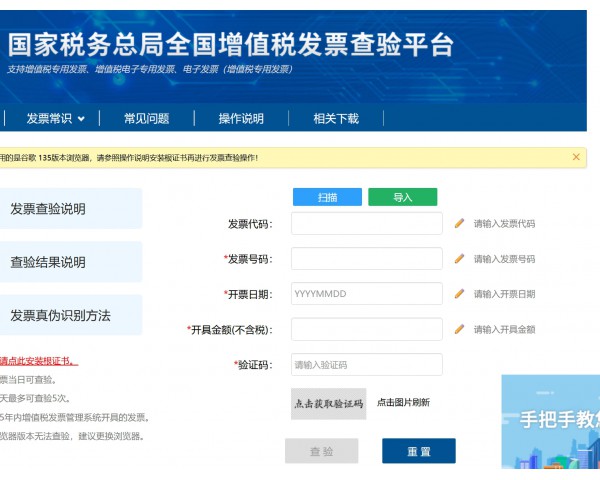Click the green 导入 button
Image resolution: width=600 pixels, height=480 pixels.
tap(403, 197)
